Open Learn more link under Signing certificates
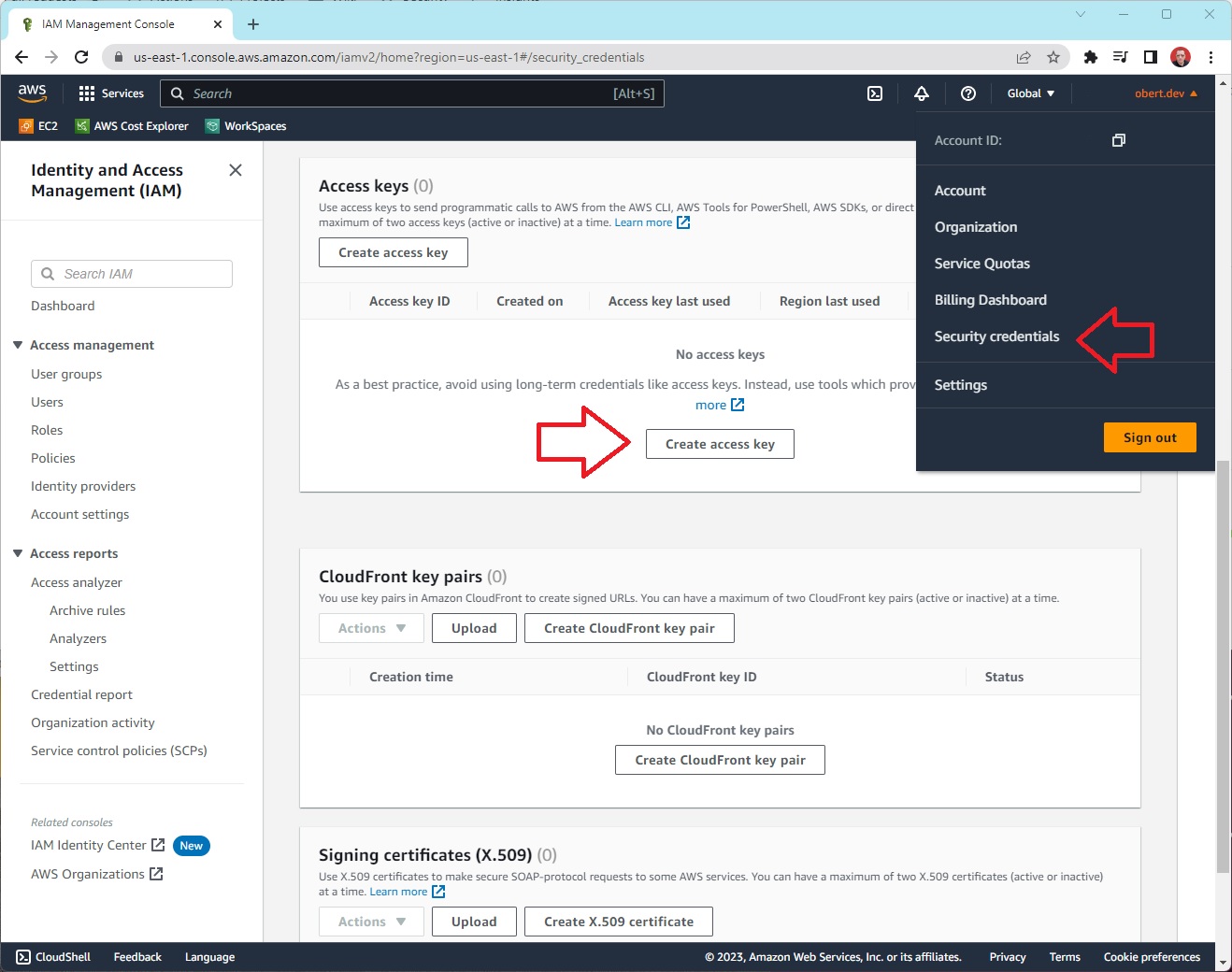This screenshot has width=1232, height=972. 407,892
